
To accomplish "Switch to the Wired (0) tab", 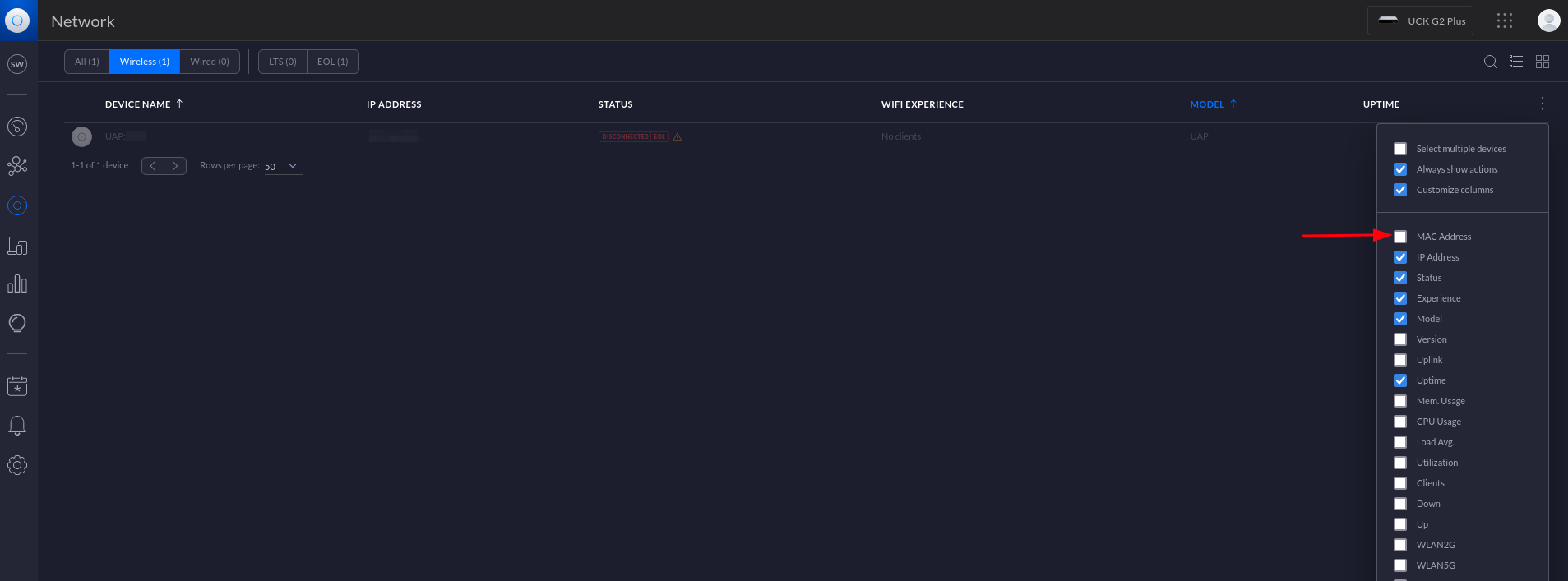I will tap(210, 62).
